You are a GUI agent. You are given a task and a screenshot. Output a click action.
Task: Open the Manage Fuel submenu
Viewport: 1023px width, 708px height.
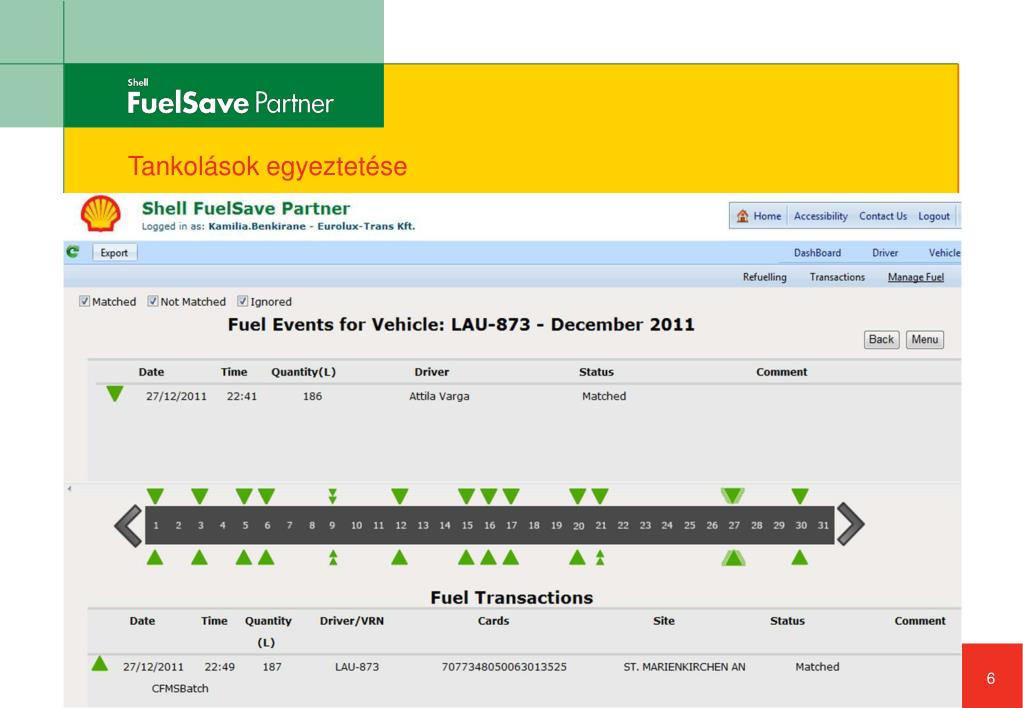coord(915,277)
